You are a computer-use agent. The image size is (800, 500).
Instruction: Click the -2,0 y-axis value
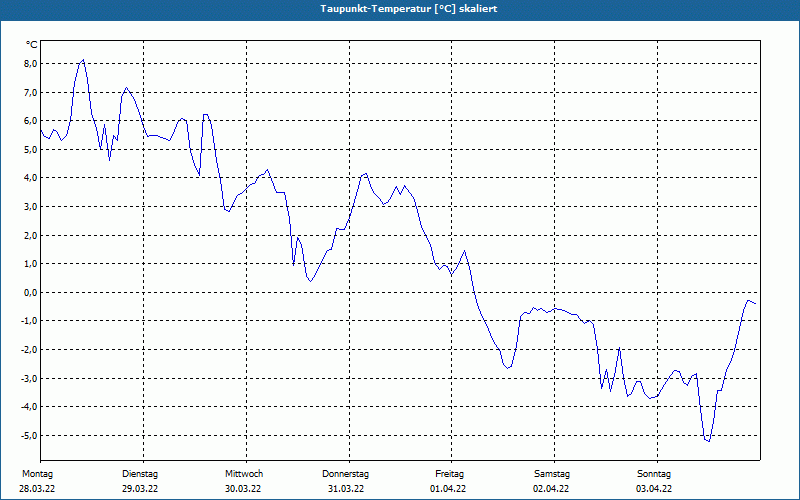29,349
